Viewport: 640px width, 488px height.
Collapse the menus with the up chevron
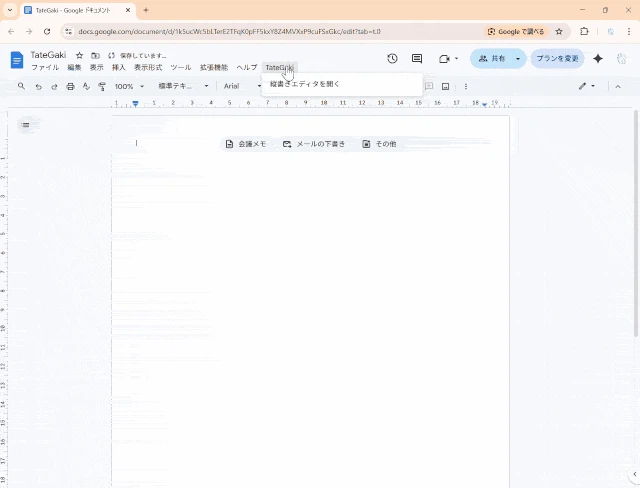pyautogui.click(x=618, y=87)
